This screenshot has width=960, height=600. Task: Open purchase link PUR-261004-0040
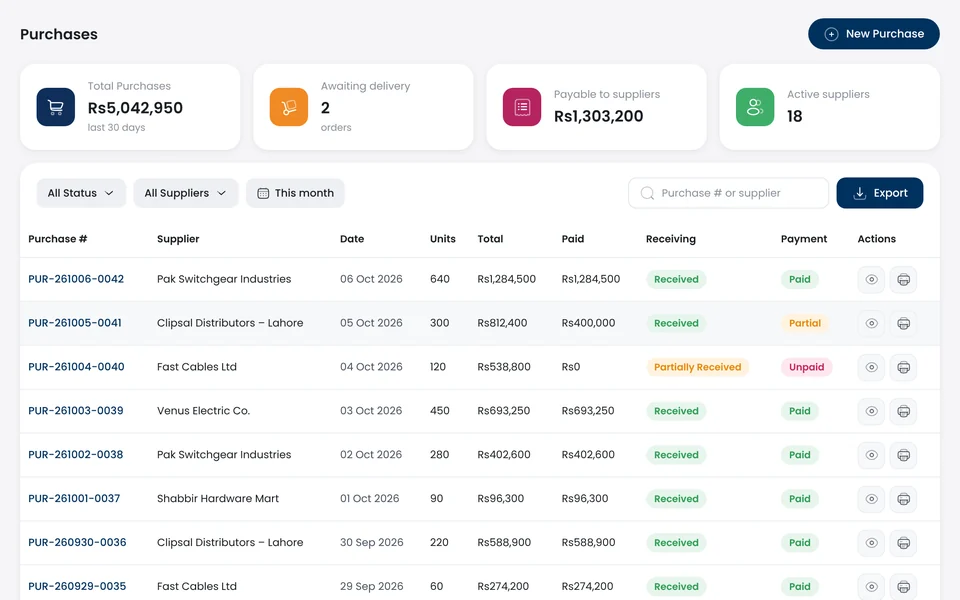coord(76,367)
